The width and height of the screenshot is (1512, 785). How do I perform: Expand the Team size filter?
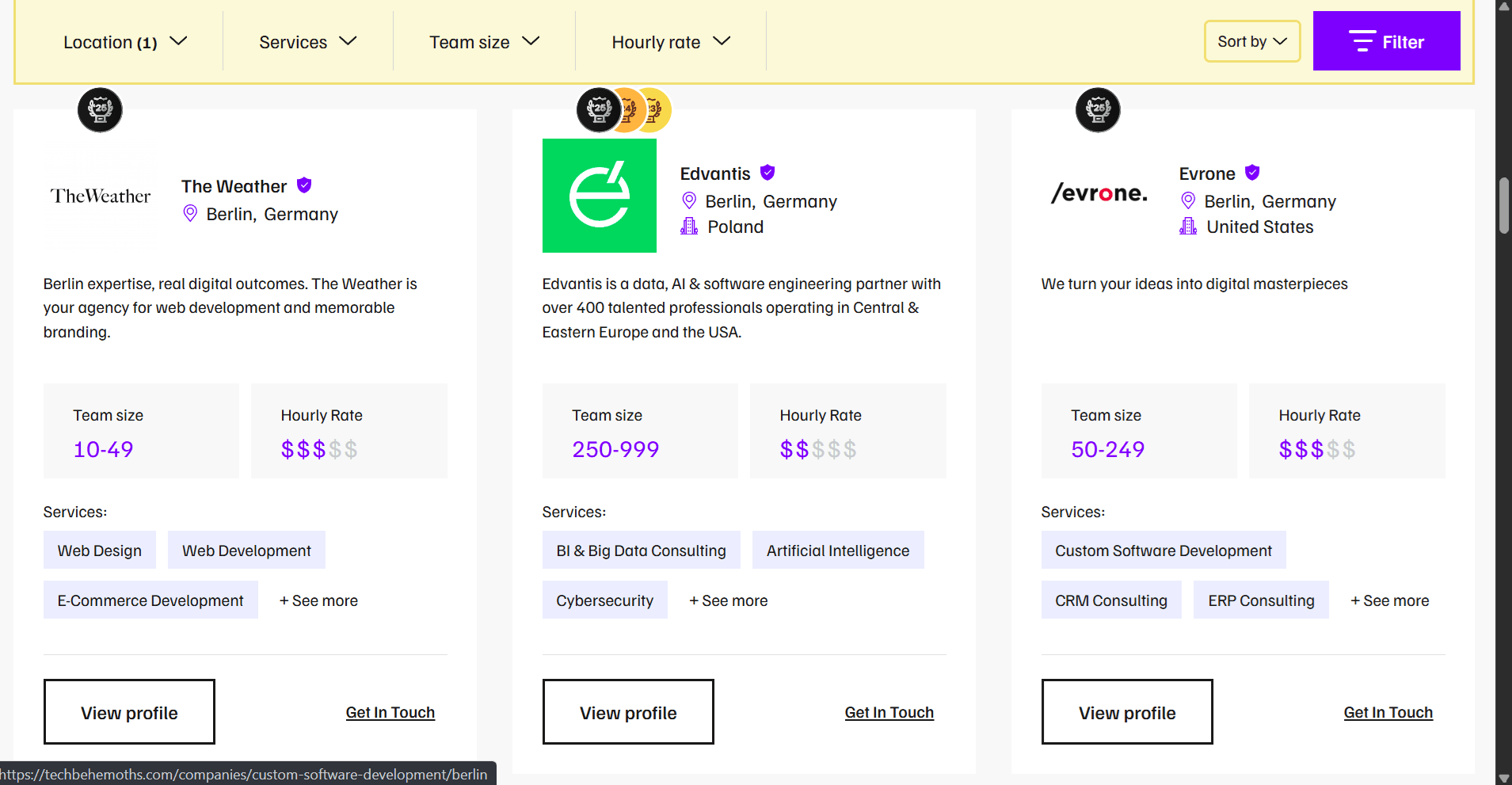(485, 42)
